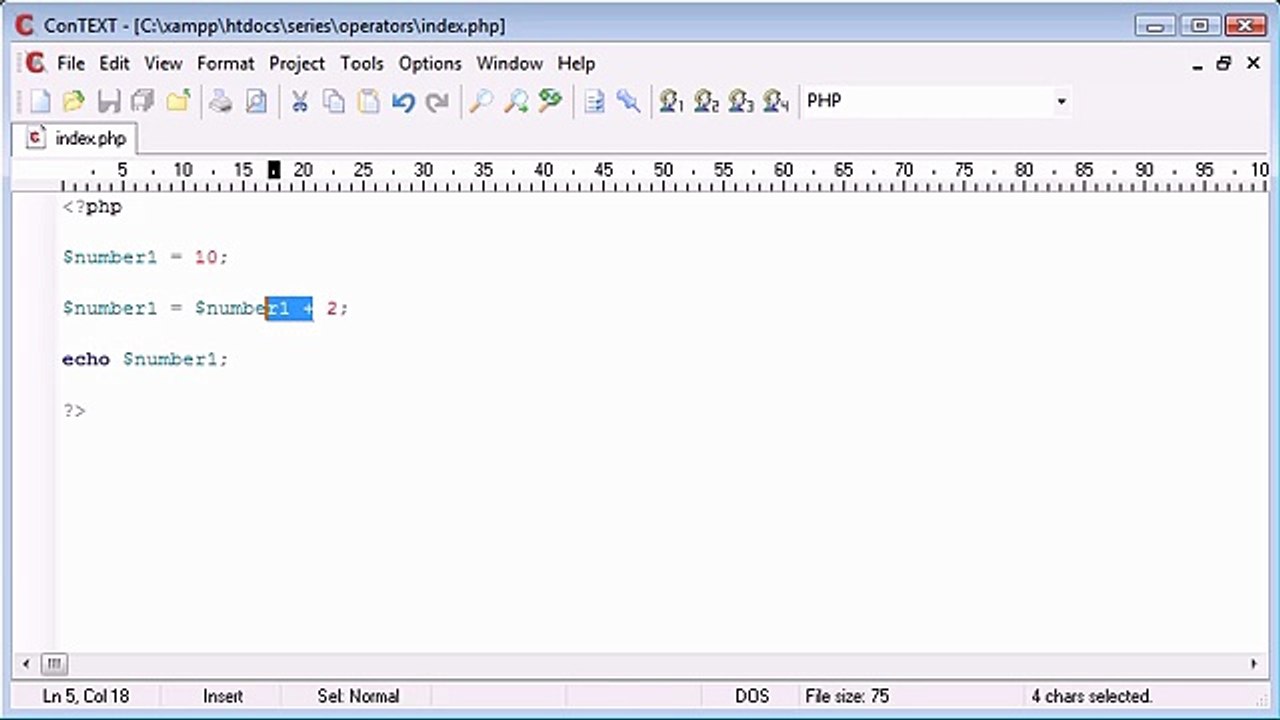
Task: Print the document with the printer icon
Action: 221,101
